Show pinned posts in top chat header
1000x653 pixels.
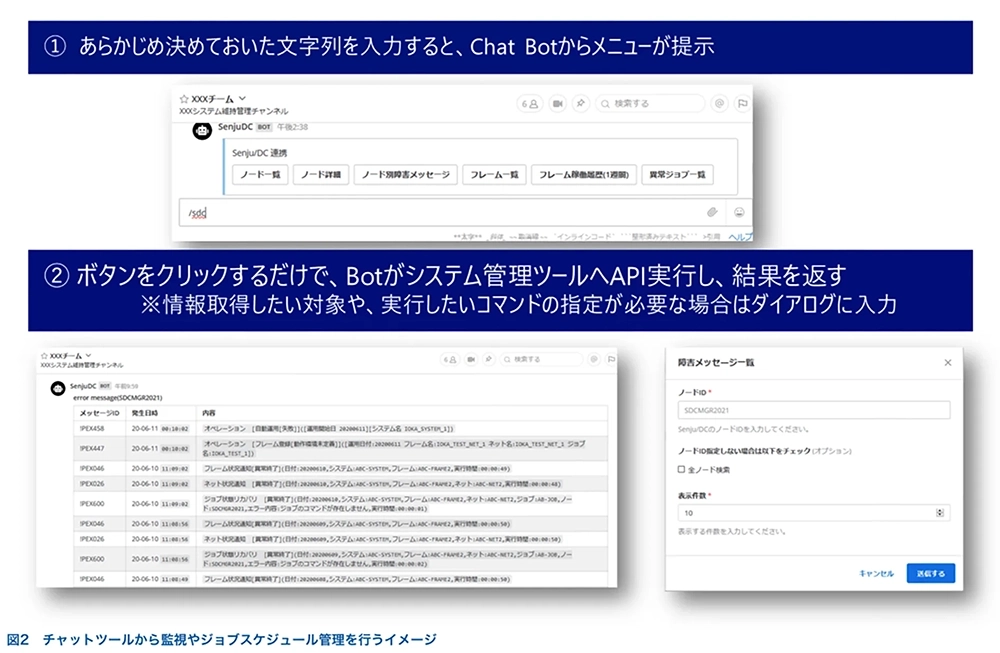(580, 103)
